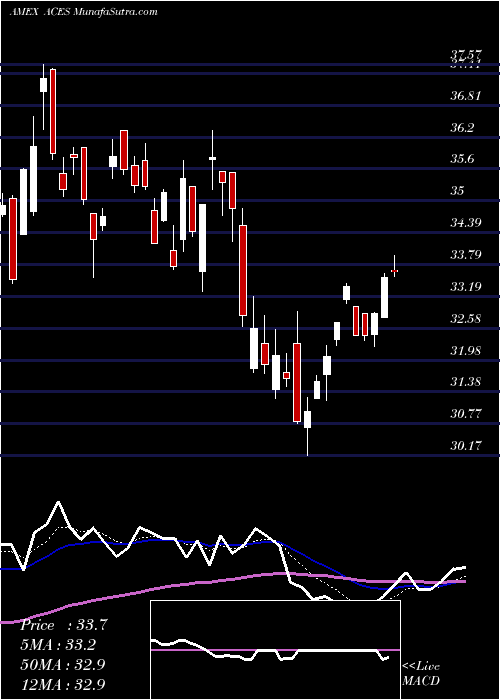Click the tall red candle near chart top

pyautogui.click(x=53, y=112)
